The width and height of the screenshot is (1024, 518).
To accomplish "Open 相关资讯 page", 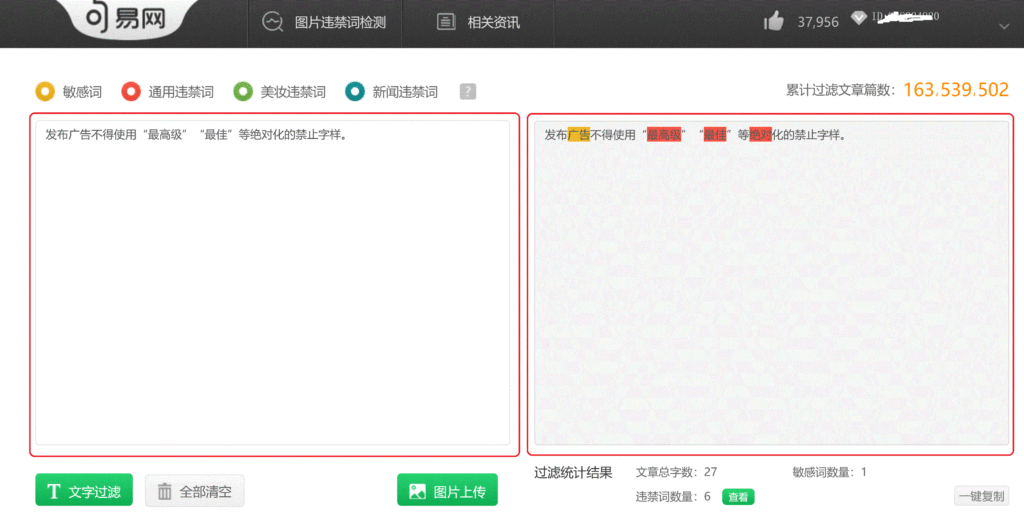I will [477, 22].
